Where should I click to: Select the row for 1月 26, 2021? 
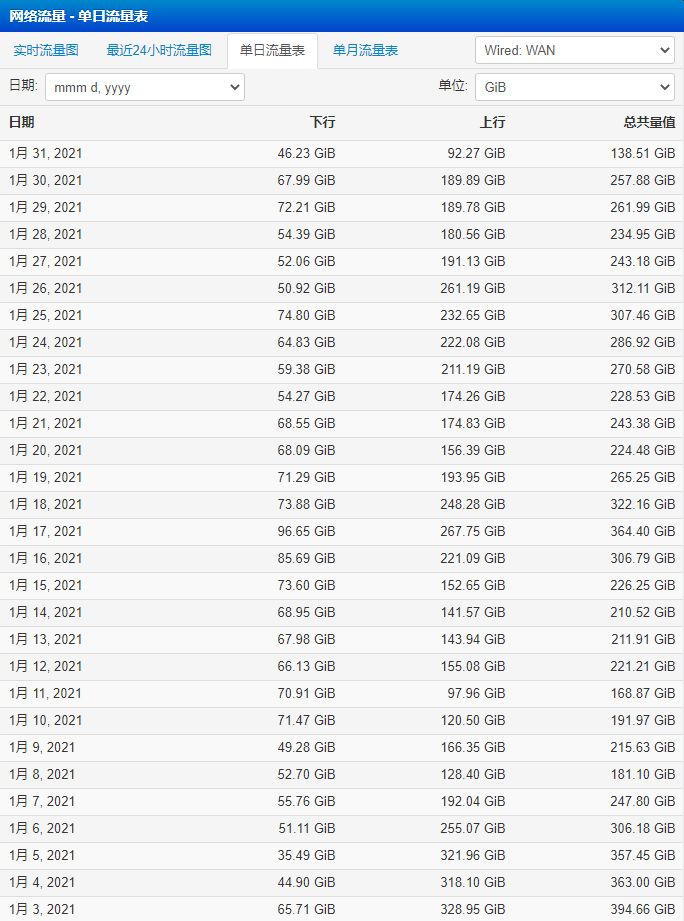click(342, 288)
